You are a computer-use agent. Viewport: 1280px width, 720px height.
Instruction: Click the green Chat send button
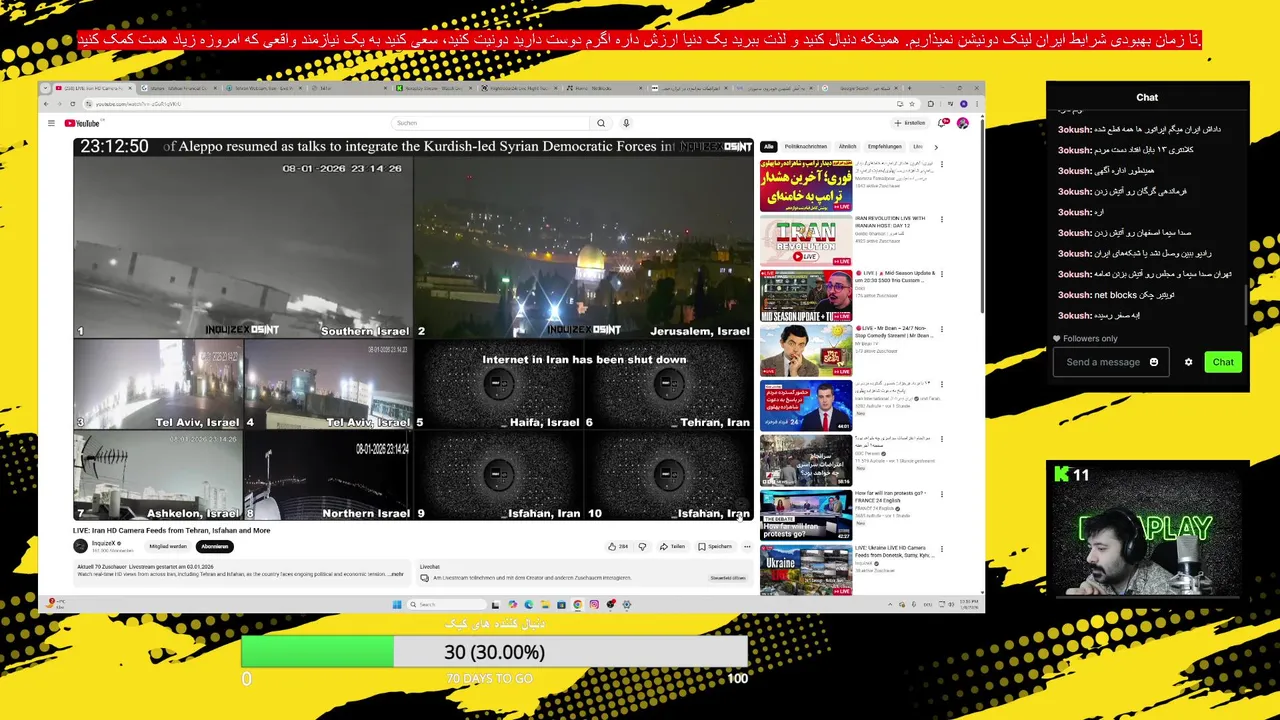coord(1223,362)
